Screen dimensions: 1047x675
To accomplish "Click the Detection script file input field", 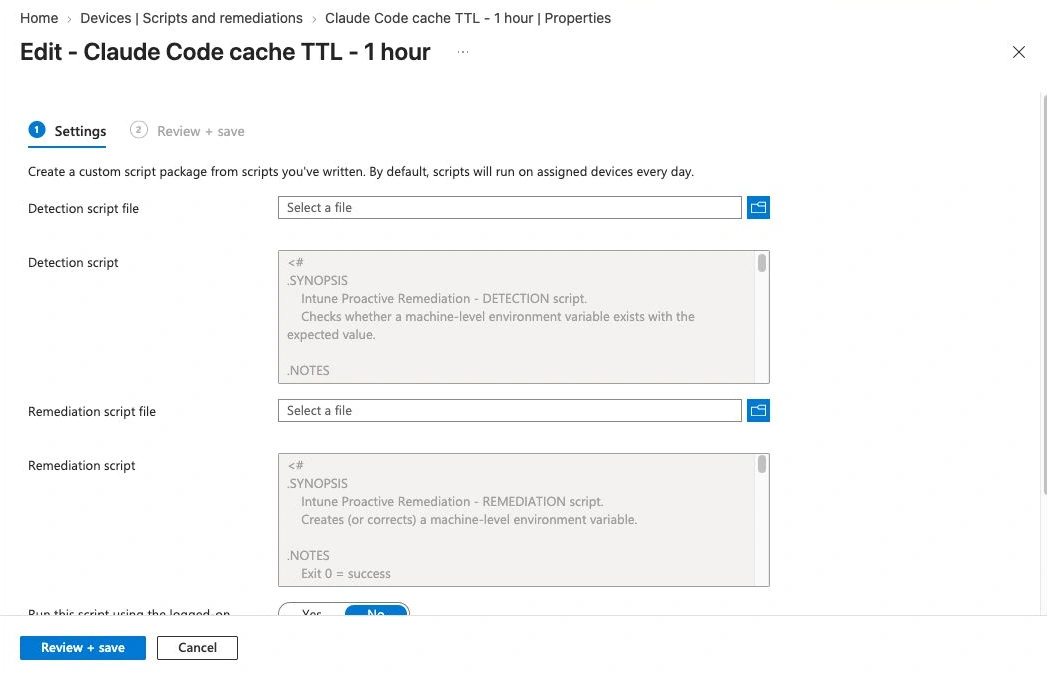I will tap(509, 208).
